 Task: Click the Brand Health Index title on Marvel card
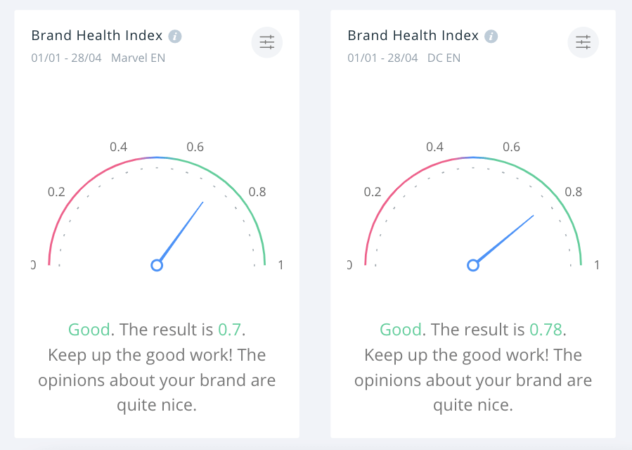97,36
